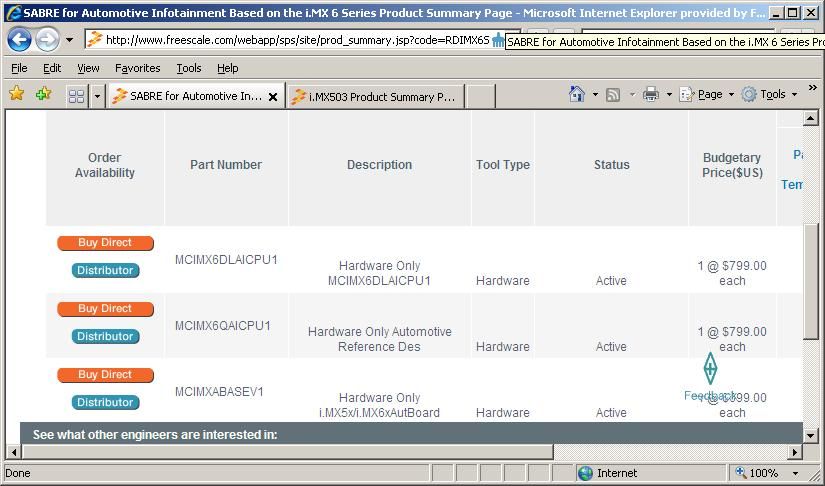825x486 pixels.
Task: Click vertical scrollbar up arrow
Action: coord(810,118)
